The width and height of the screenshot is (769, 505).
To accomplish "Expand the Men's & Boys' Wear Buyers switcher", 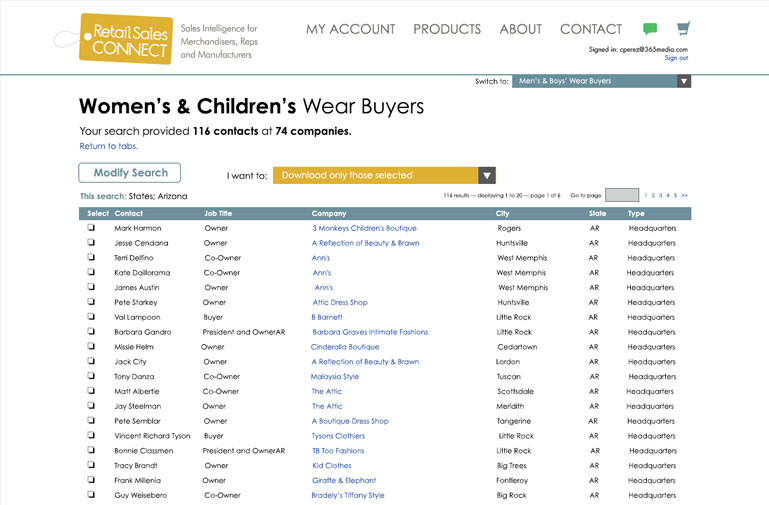I will [683, 81].
